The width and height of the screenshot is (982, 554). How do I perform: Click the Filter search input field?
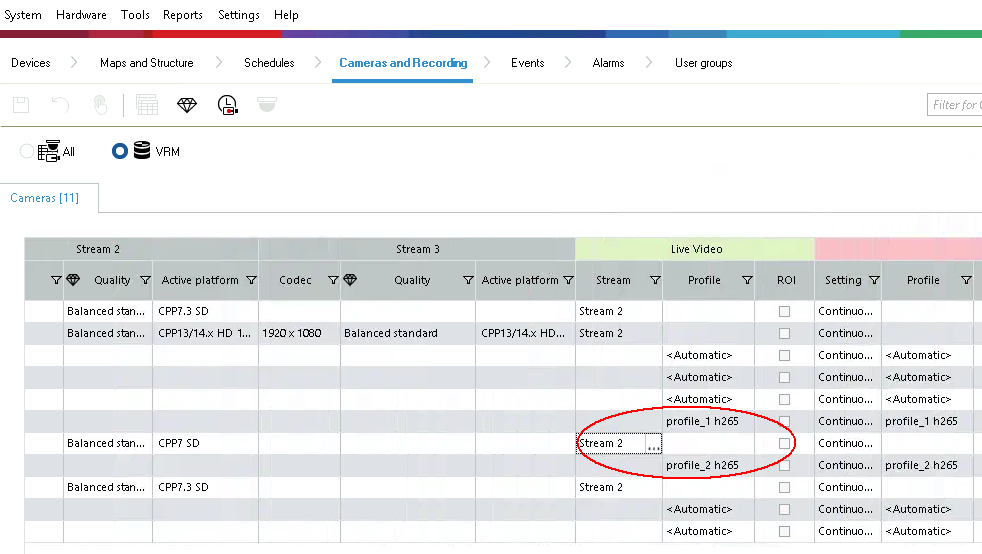(955, 105)
